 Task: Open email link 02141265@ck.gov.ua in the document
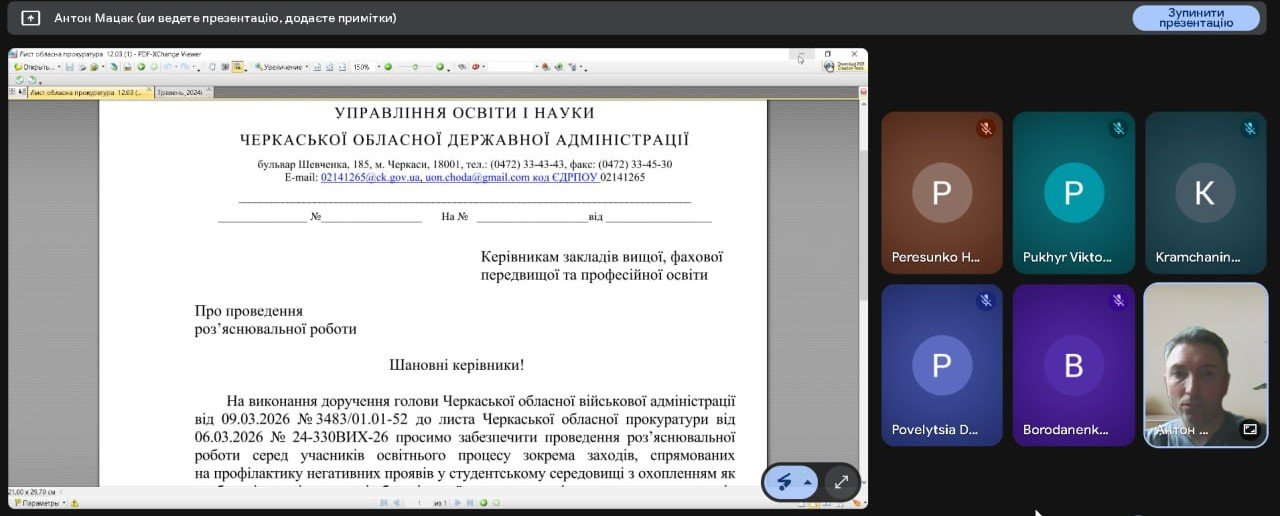click(370, 177)
